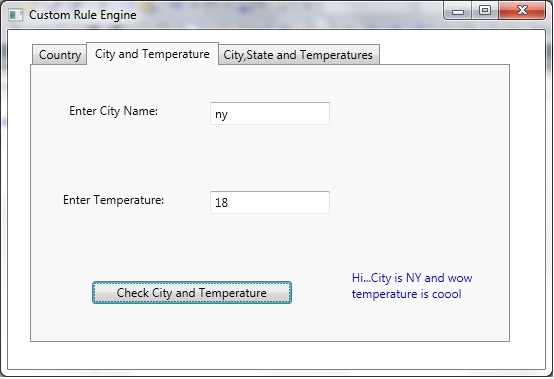Click the 'Hi...City is NY and wow' message line
This screenshot has height=379, width=554.
click(x=412, y=278)
